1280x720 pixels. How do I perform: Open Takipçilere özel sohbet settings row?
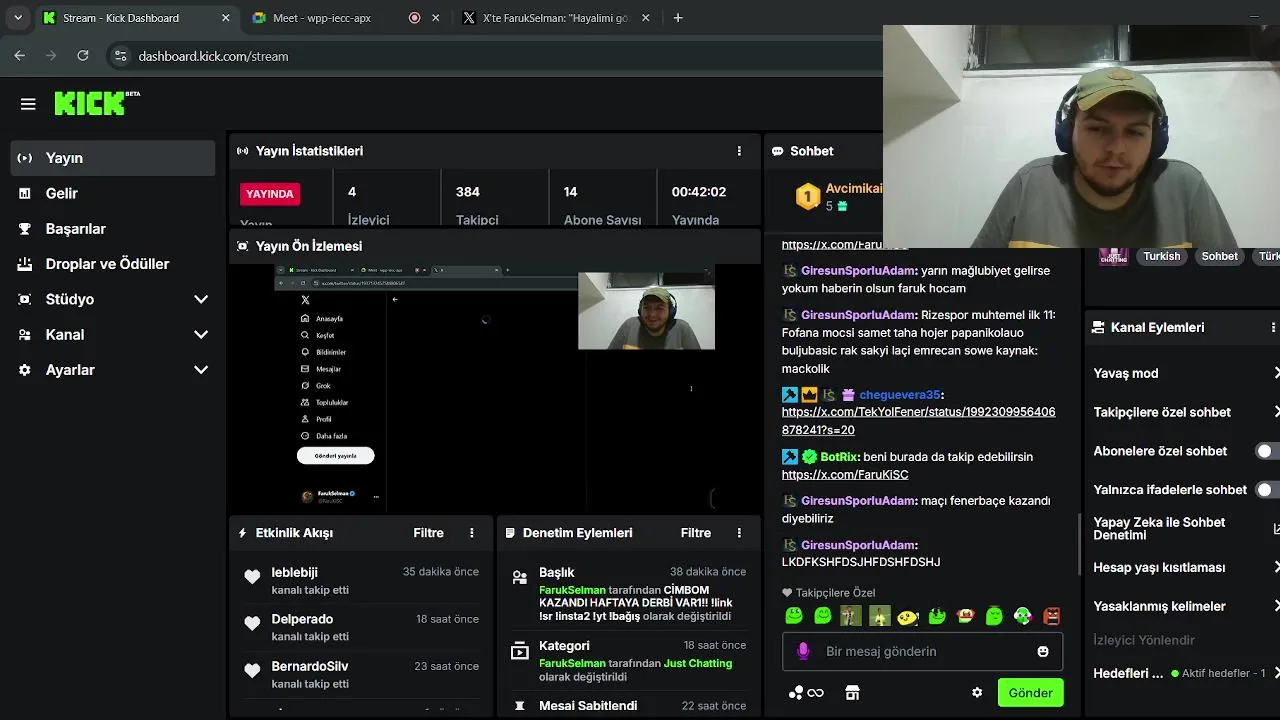tap(1184, 412)
